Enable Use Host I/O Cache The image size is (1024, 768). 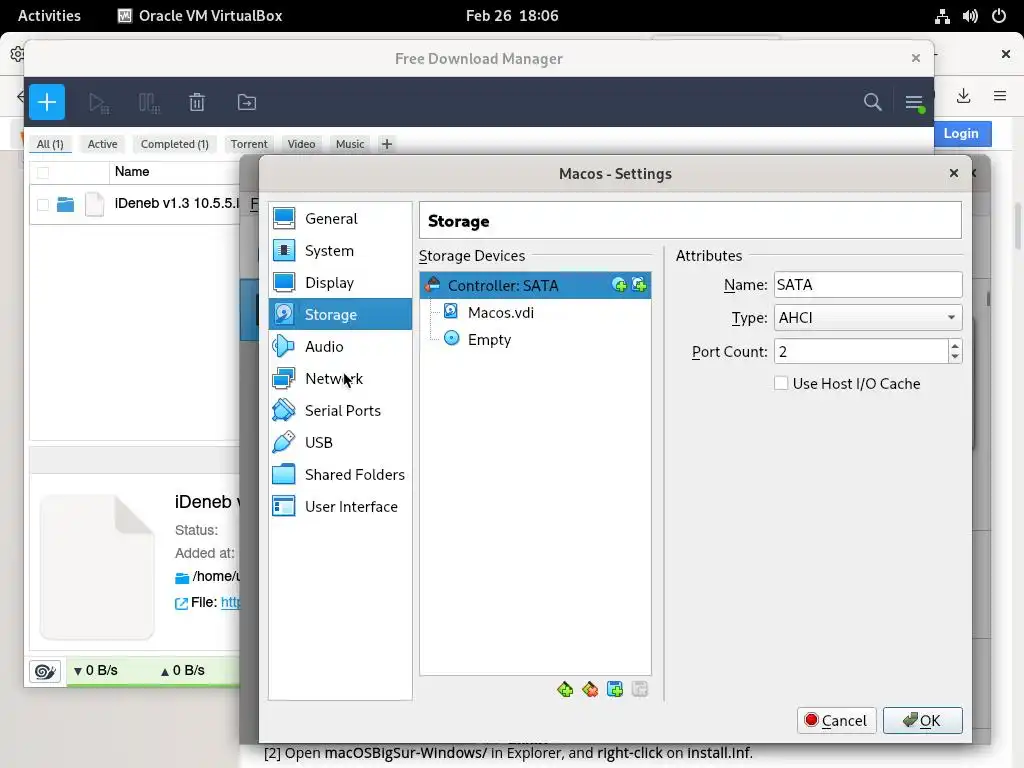pyautogui.click(x=781, y=383)
